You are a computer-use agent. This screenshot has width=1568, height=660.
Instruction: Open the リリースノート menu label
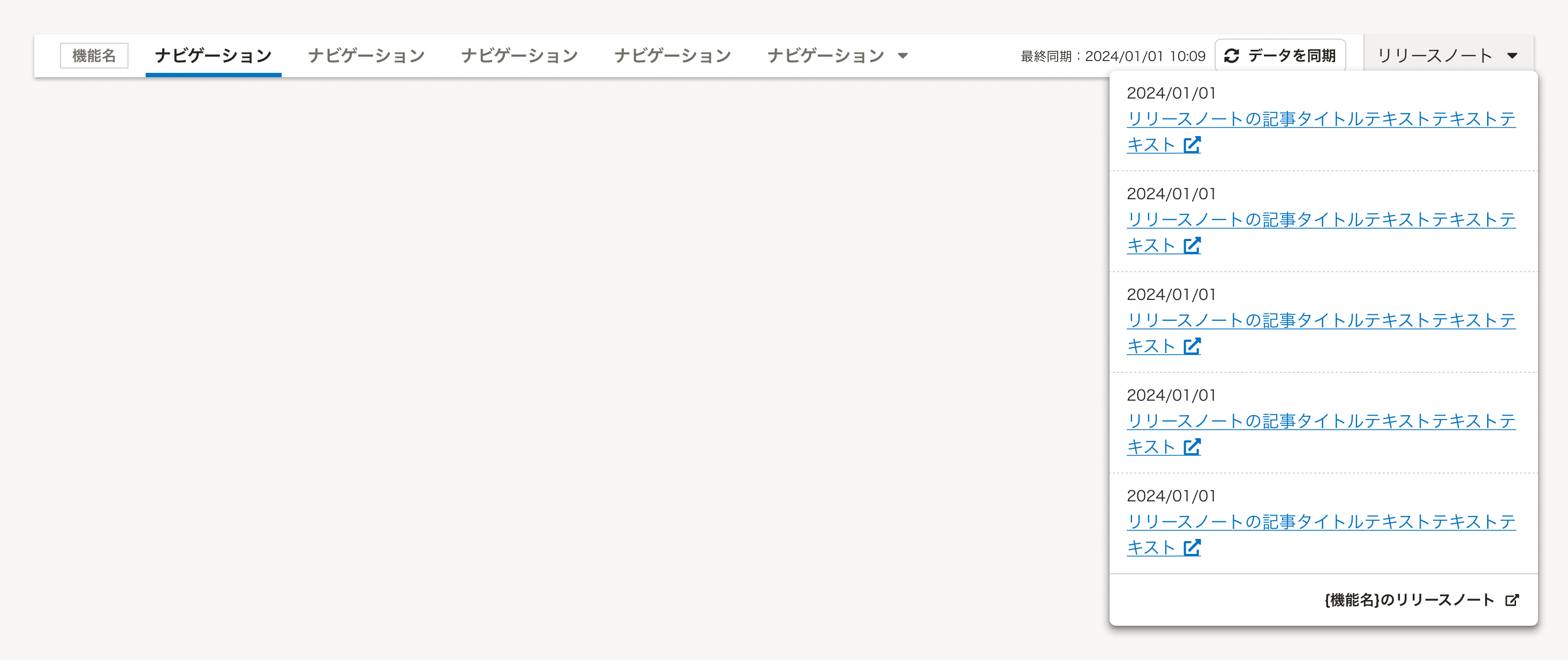(x=1435, y=56)
